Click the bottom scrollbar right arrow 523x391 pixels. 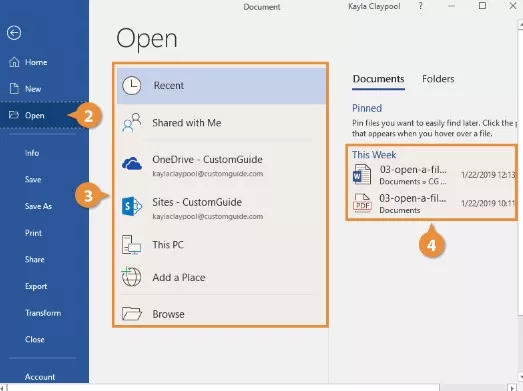[x=513, y=388]
